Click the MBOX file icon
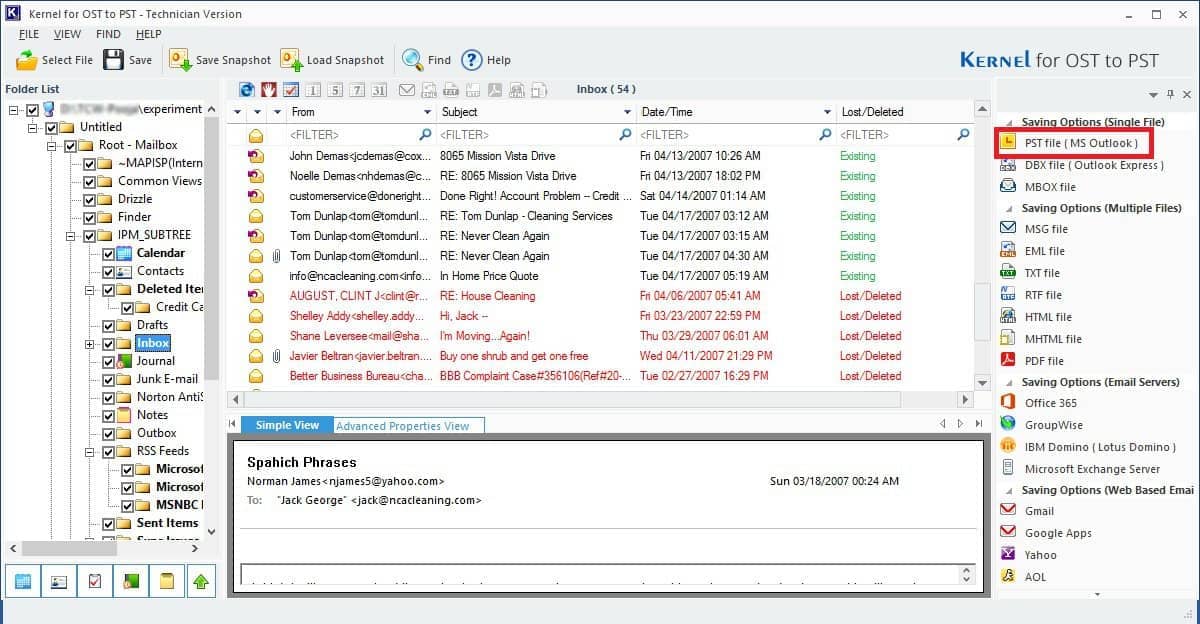The width and height of the screenshot is (1200, 624). click(1008, 187)
